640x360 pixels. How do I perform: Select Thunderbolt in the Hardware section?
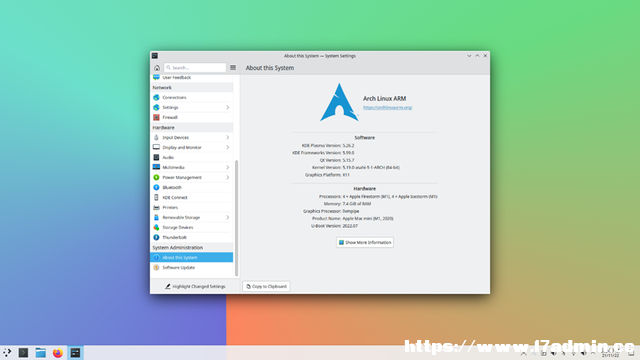[192, 238]
